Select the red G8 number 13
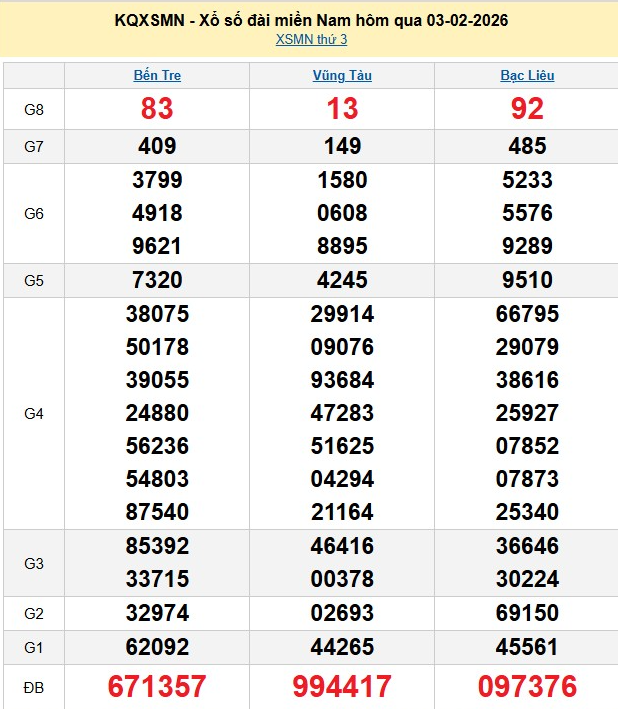Viewport: 618px width, 709px height. (342, 109)
